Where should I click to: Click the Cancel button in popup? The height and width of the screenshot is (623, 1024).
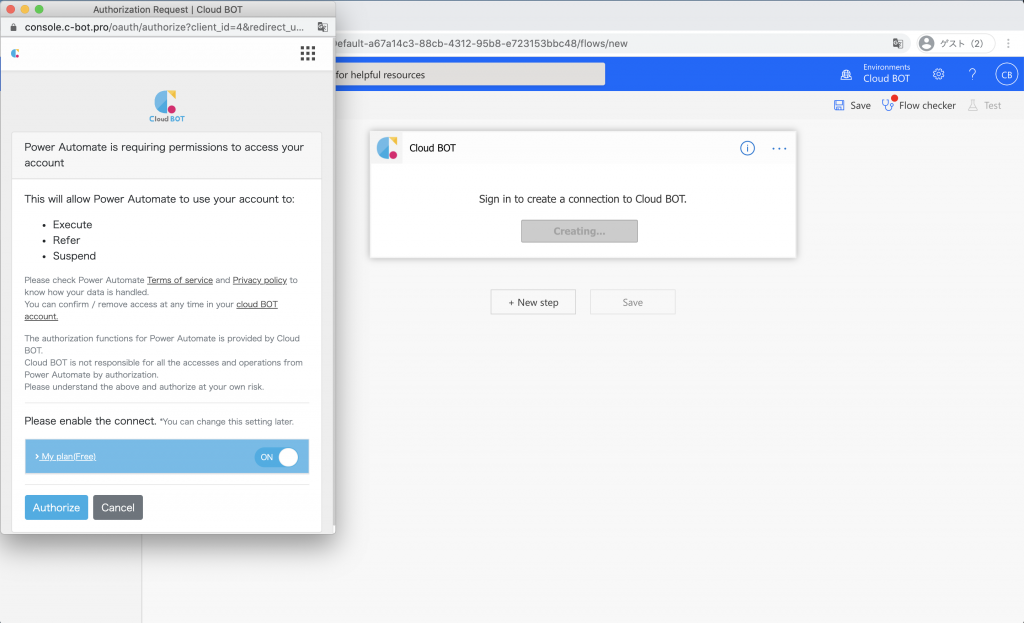click(x=118, y=507)
